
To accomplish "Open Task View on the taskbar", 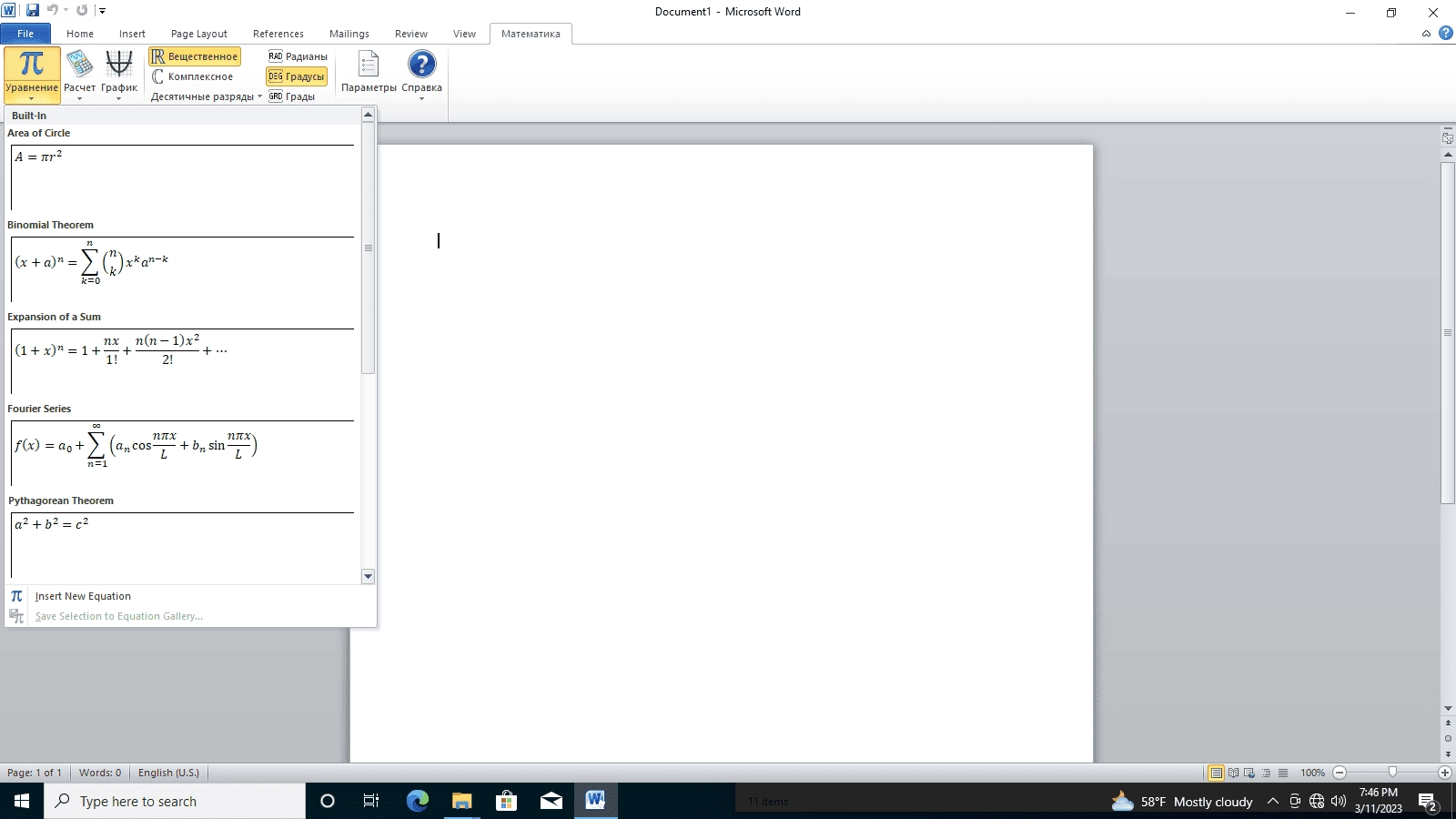I will tap(371, 801).
